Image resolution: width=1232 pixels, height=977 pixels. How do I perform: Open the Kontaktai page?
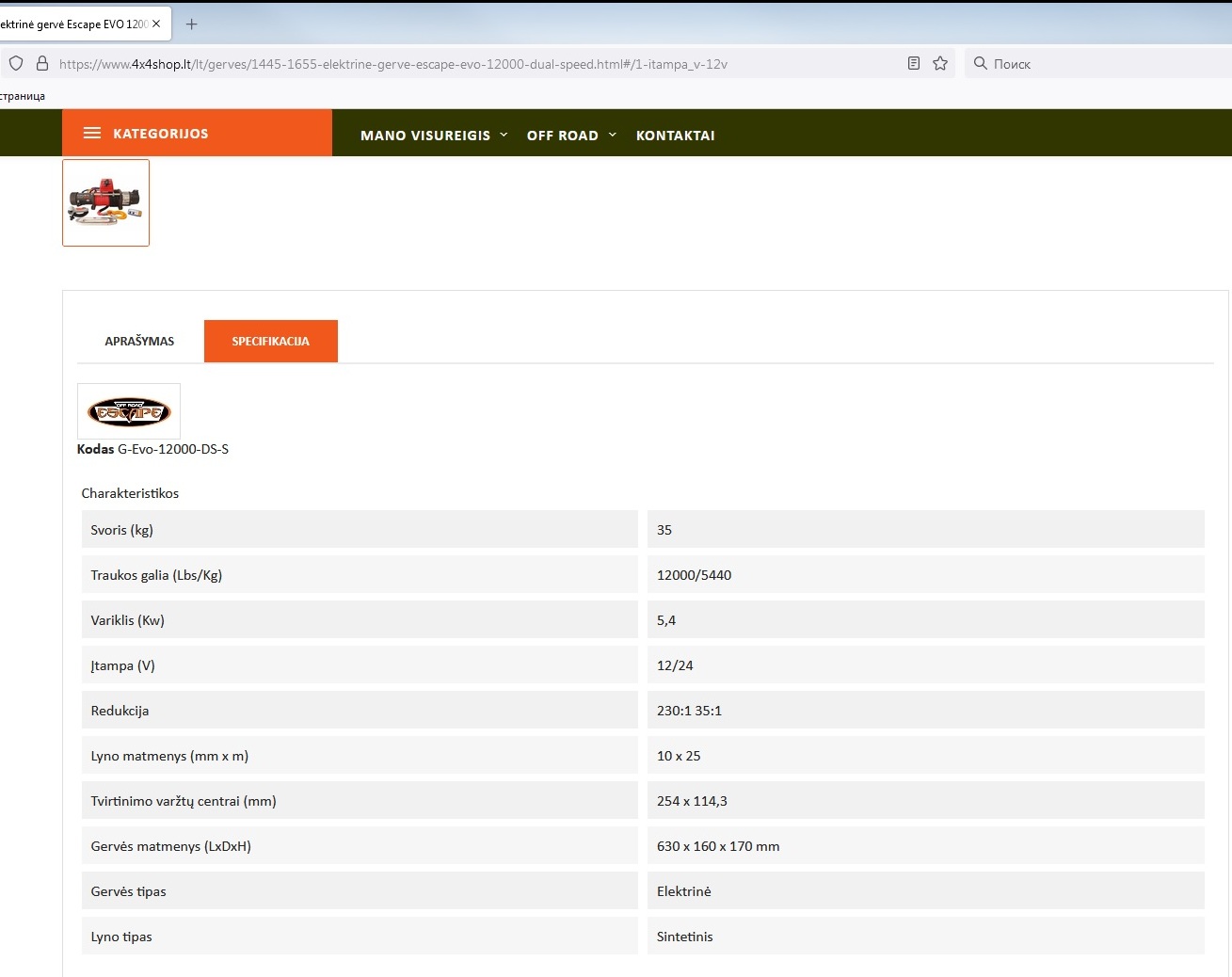675,136
